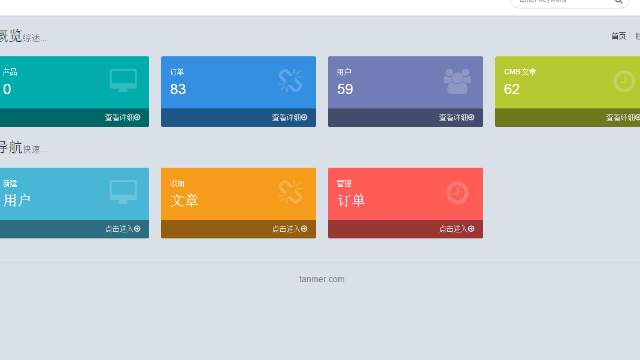640x360 pixels.
Task: Click the search magnifier icon in the keyword box
Action: click(619, 2)
